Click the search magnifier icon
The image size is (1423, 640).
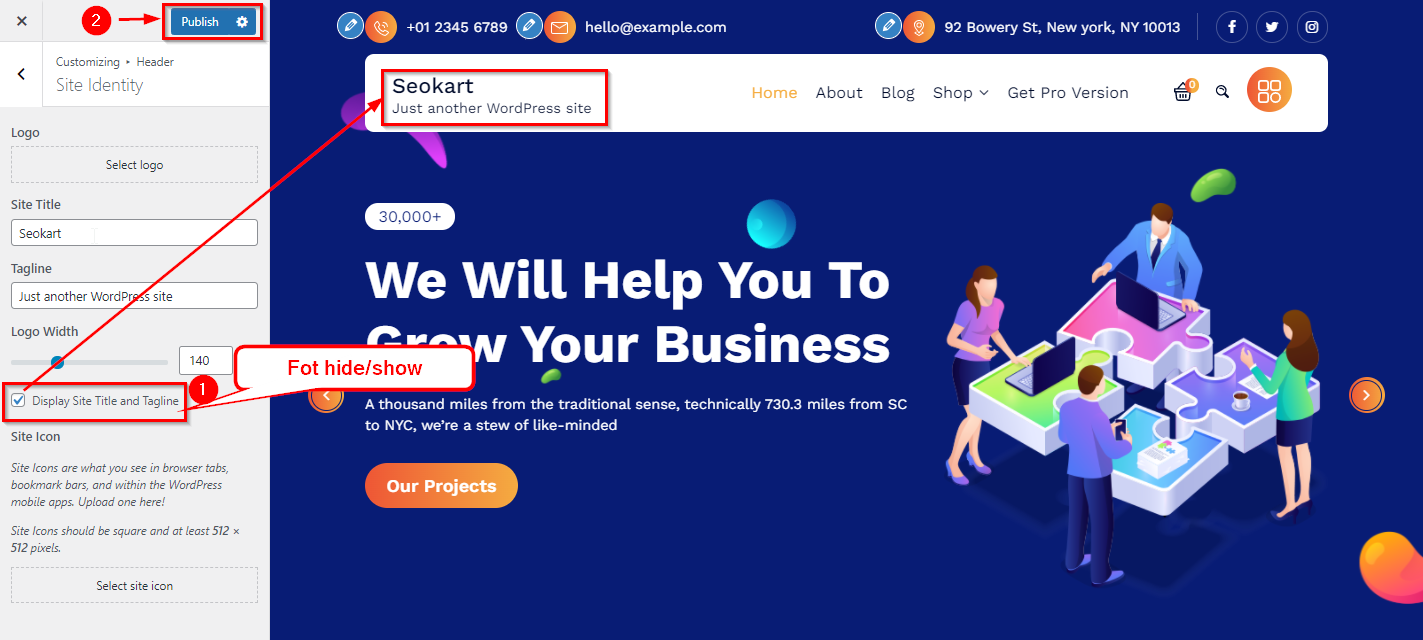point(1222,92)
